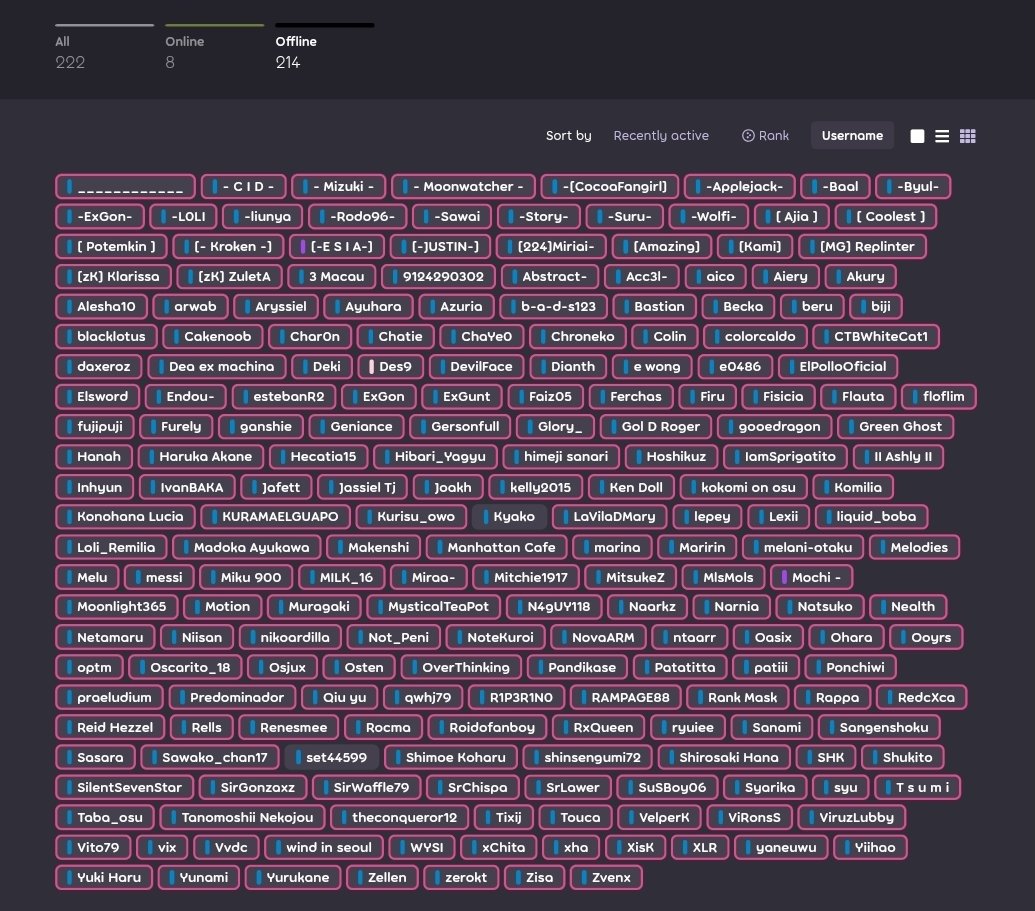Open Kyako user profile
Screen dimensions: 1035x911
509,517
